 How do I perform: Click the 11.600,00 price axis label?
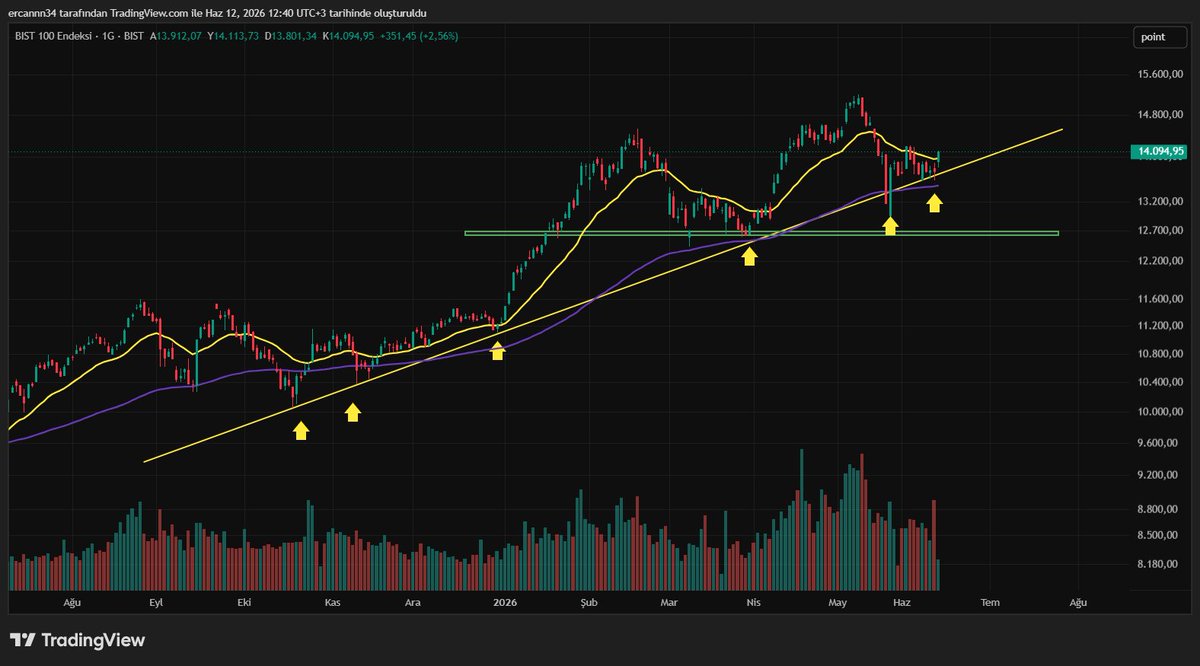1160,299
